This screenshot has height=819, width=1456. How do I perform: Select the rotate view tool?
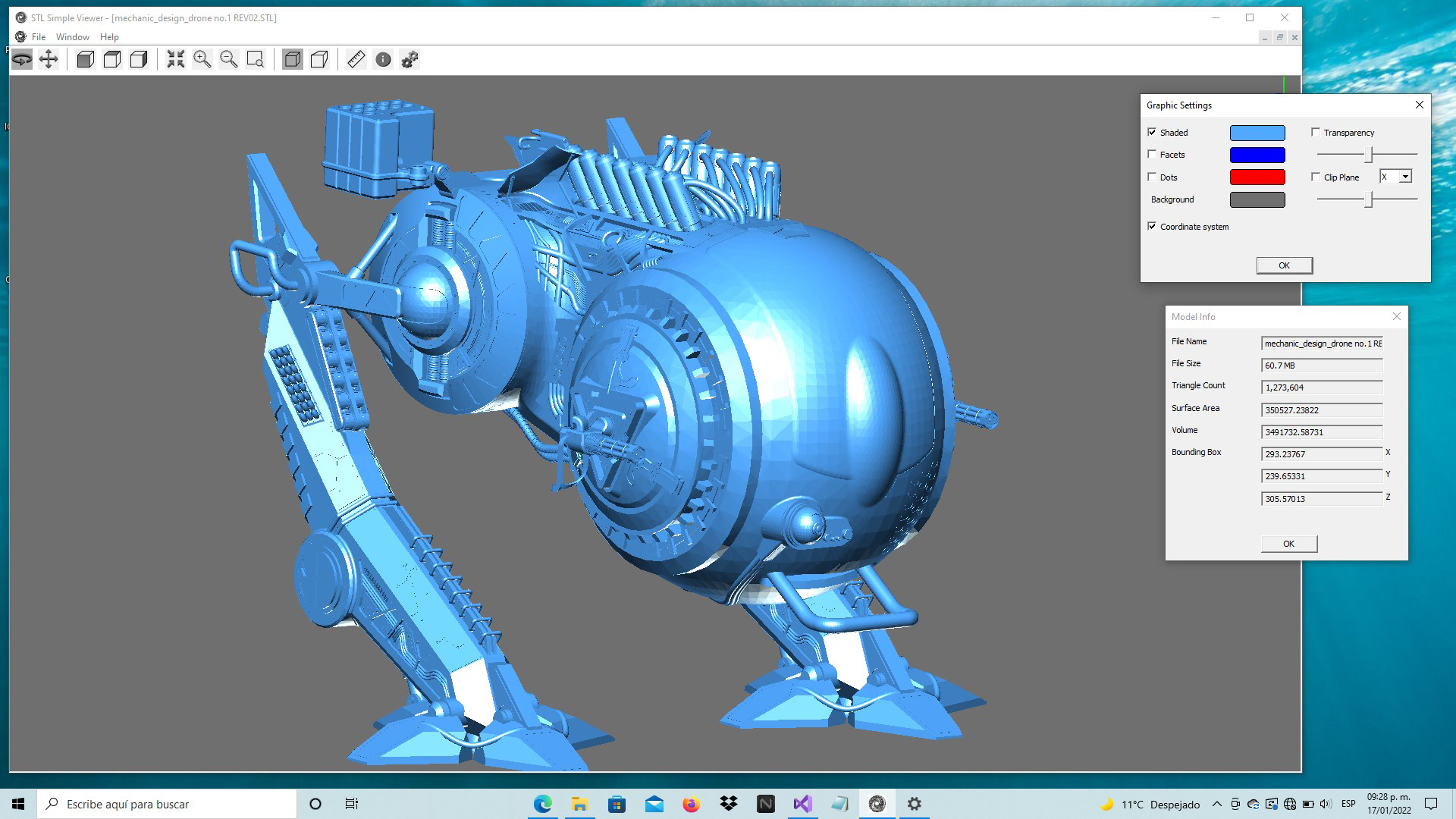22,59
